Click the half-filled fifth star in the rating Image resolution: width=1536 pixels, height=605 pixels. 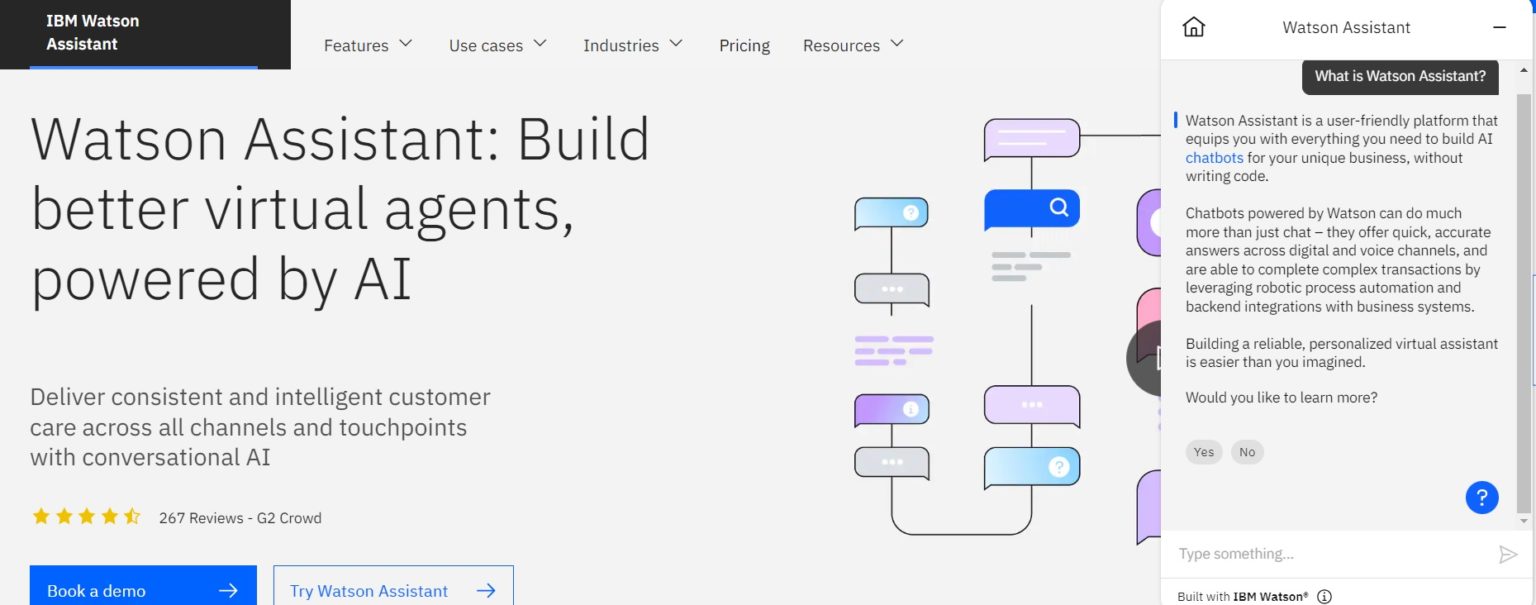pos(131,516)
